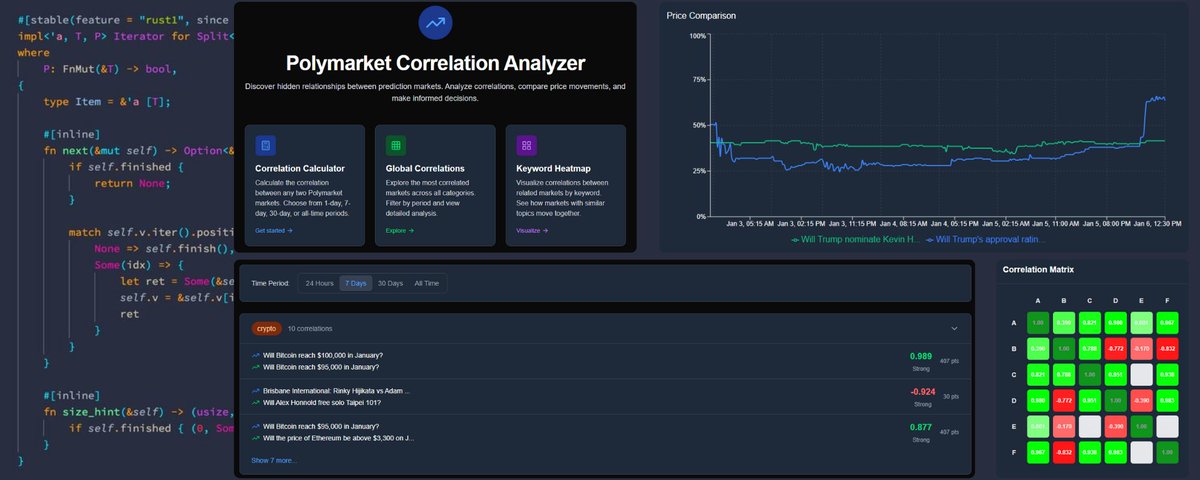Click the Keyword Heatmap card title

point(552,169)
